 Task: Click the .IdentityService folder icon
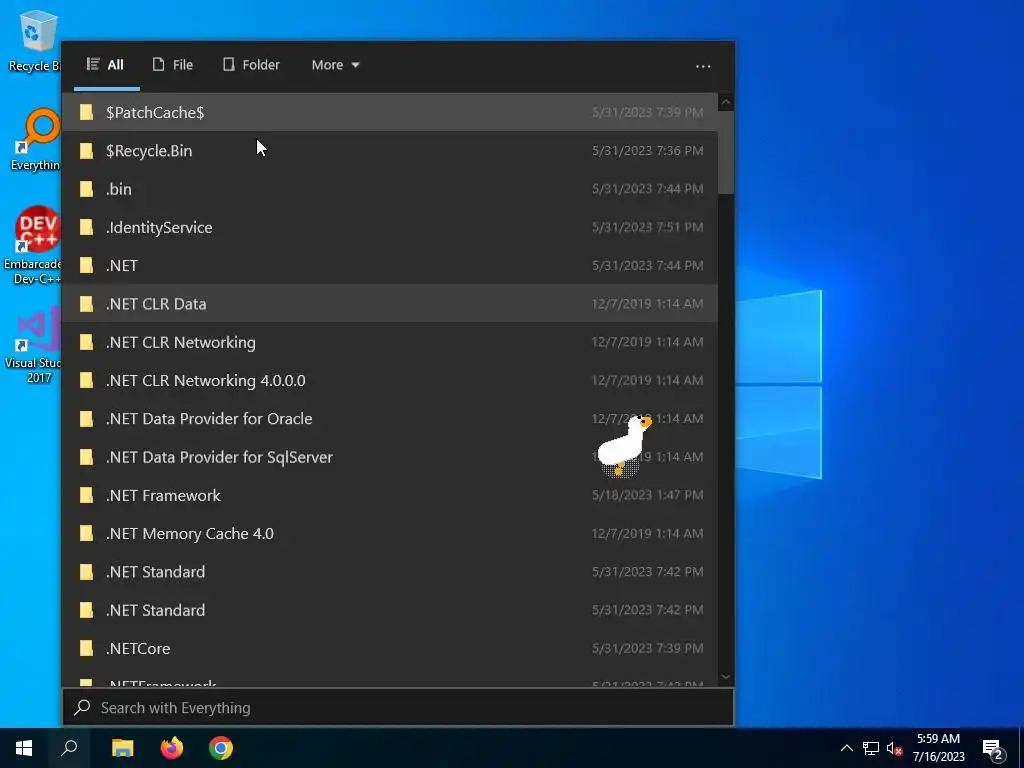click(x=86, y=227)
